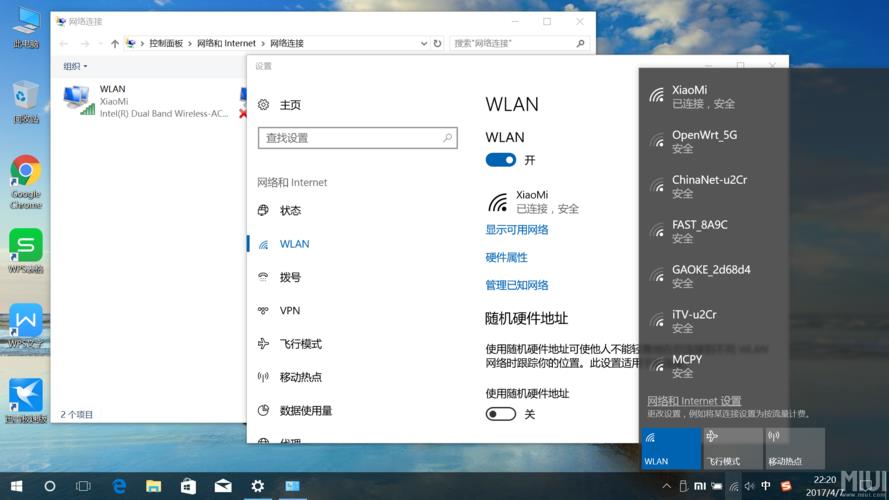Launch Google Chrome from the desktop
The image size is (889, 500).
click(26, 181)
